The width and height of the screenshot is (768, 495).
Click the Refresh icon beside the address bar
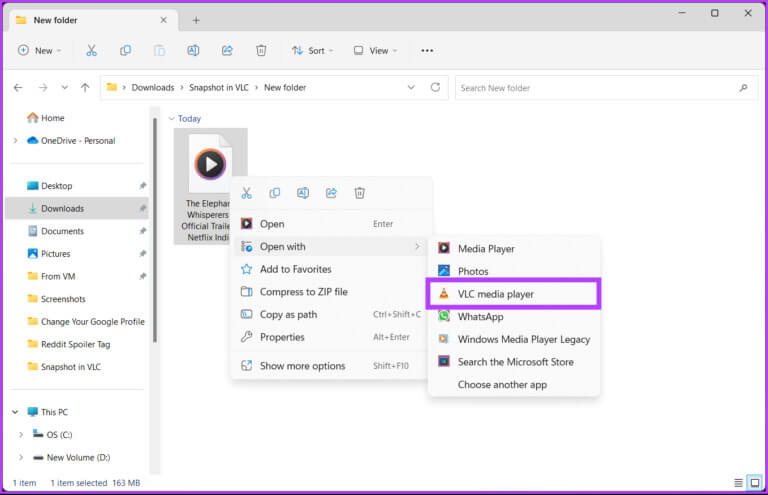click(436, 88)
